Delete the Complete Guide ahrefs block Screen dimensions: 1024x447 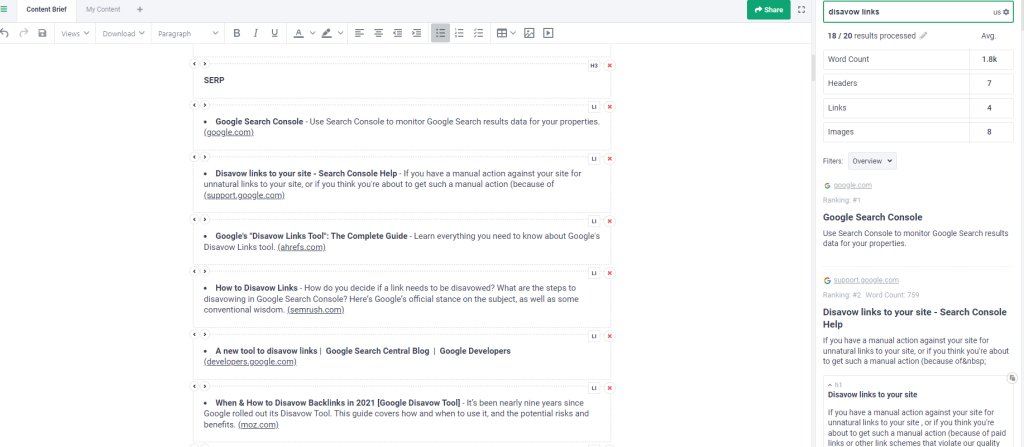point(609,221)
